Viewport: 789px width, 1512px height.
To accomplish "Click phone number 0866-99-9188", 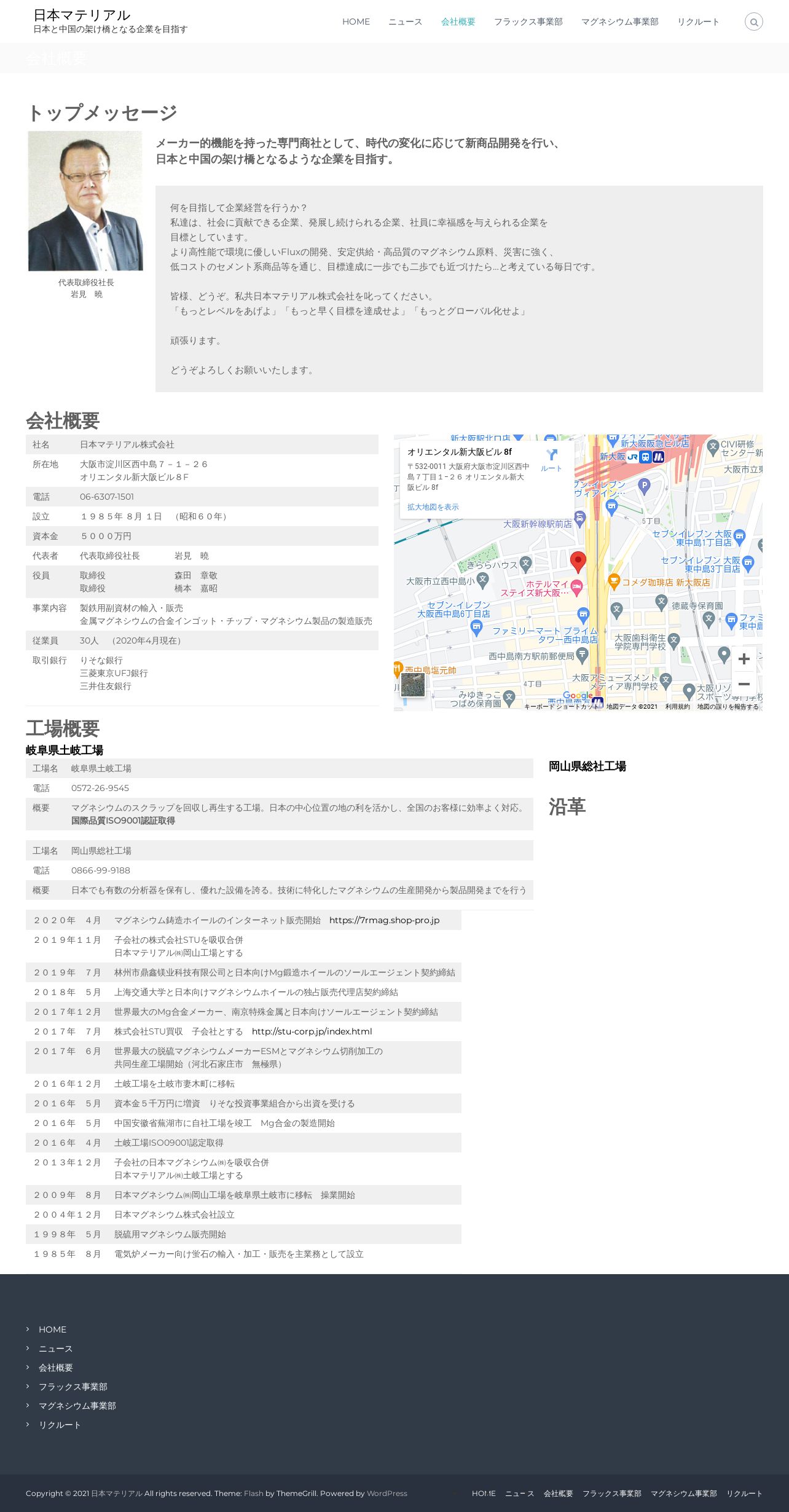I will (100, 870).
